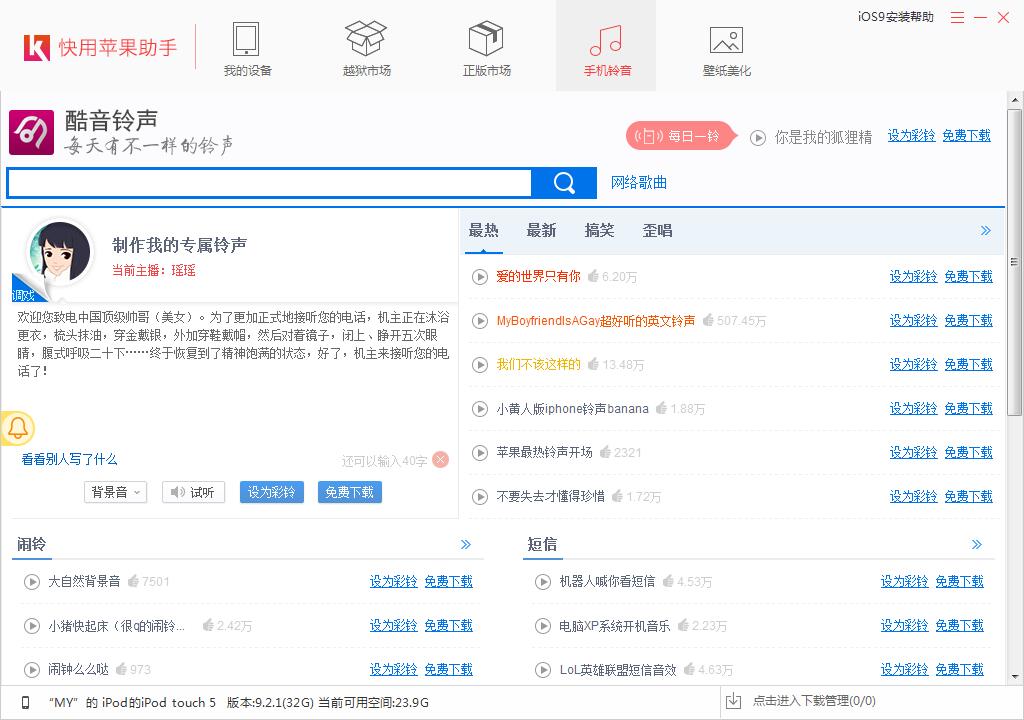
Task: Open the 越狱市场 jailbreak market
Action: [x=365, y=45]
